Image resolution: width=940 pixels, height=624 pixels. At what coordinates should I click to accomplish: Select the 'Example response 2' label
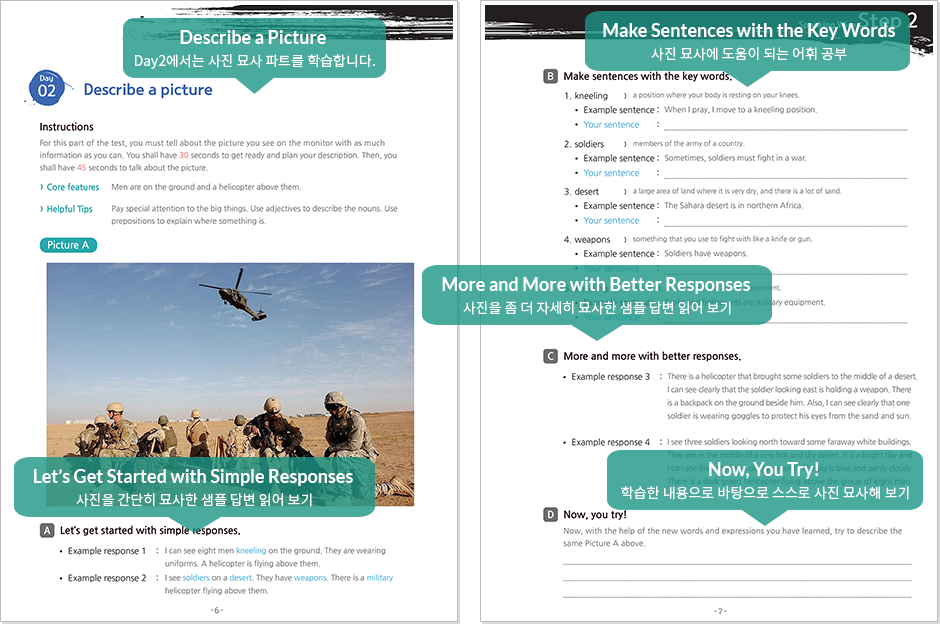pos(107,578)
